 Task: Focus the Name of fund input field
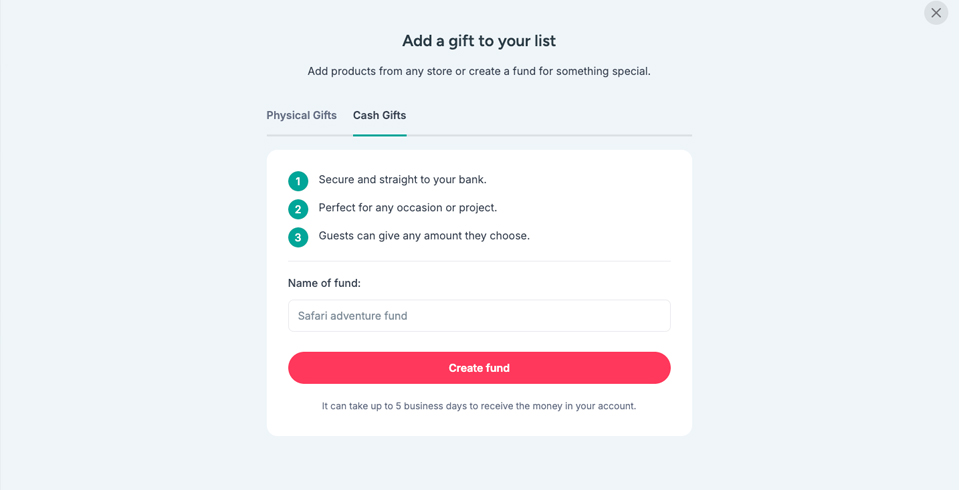(x=479, y=316)
